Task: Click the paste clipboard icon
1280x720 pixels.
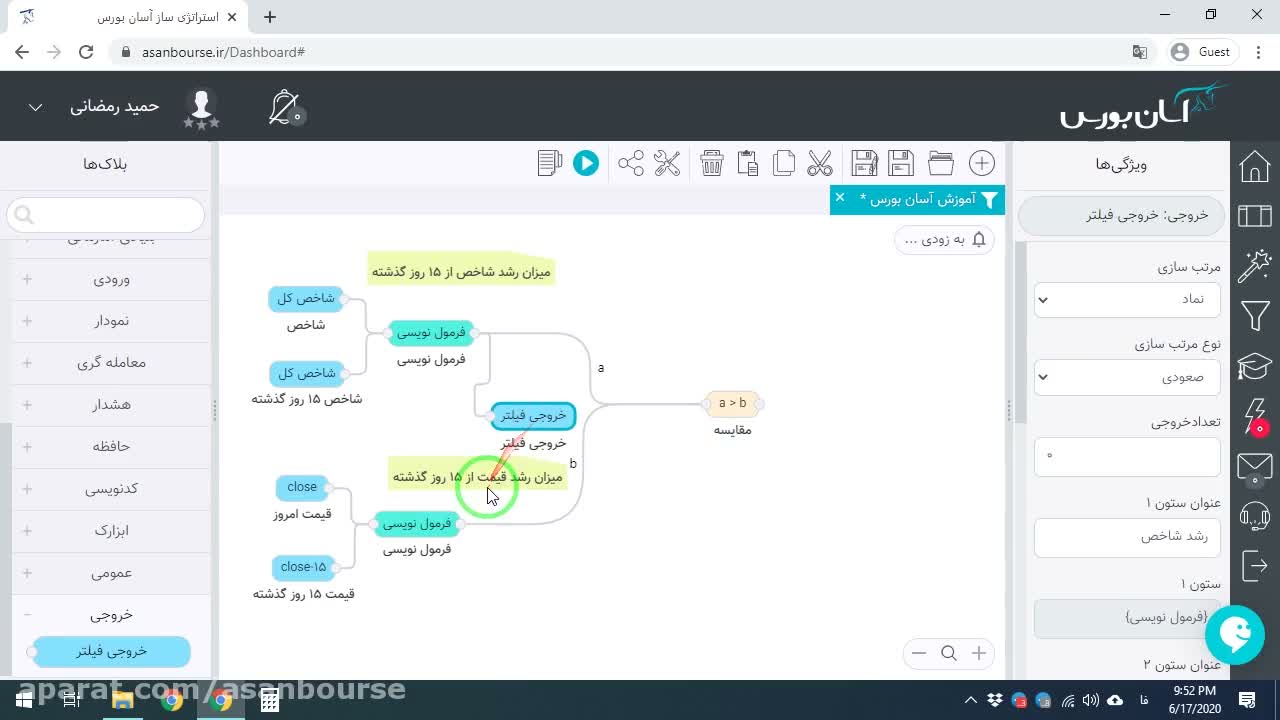Action: 748,163
